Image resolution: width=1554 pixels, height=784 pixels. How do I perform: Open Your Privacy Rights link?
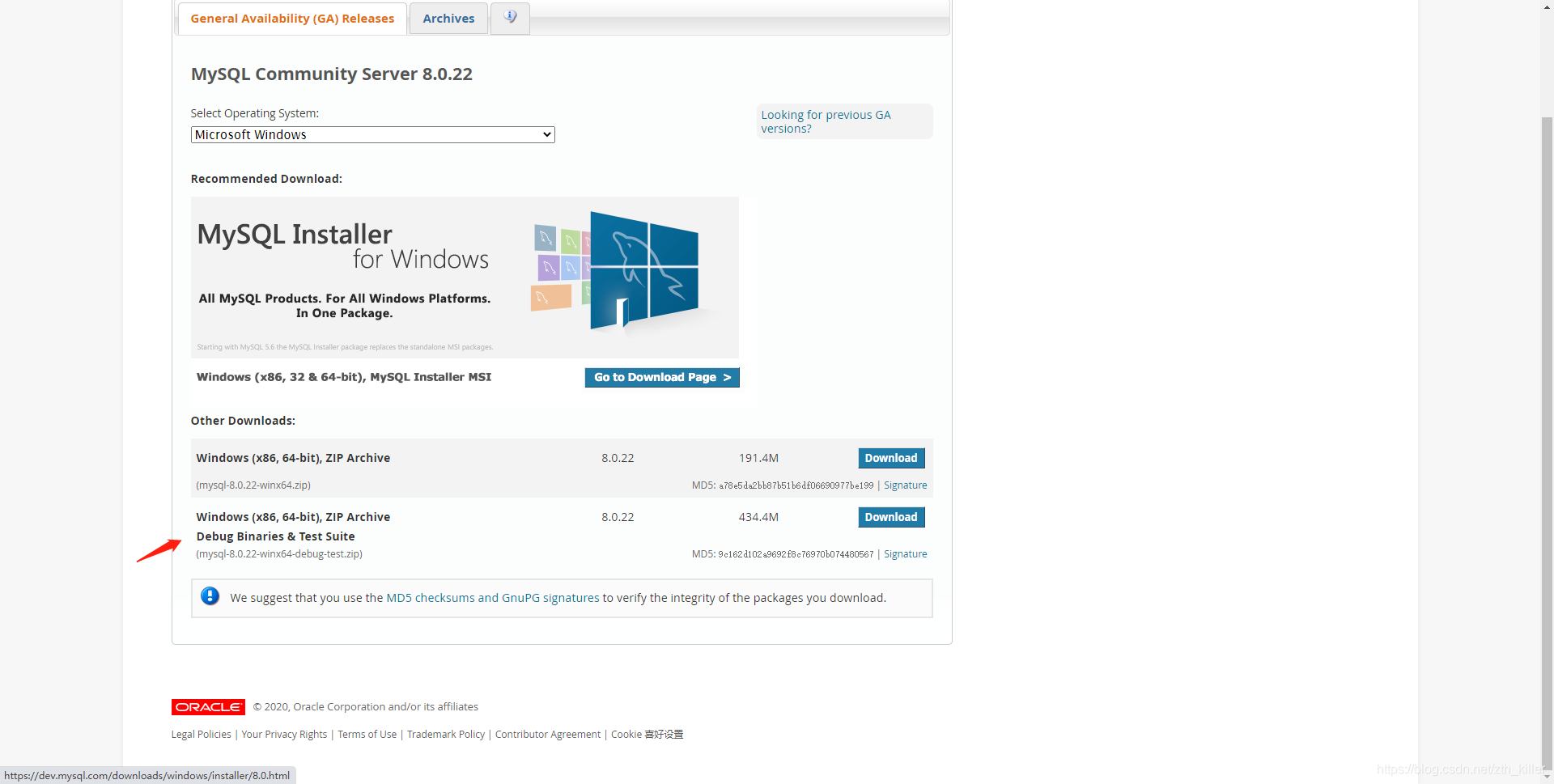pyautogui.click(x=284, y=735)
